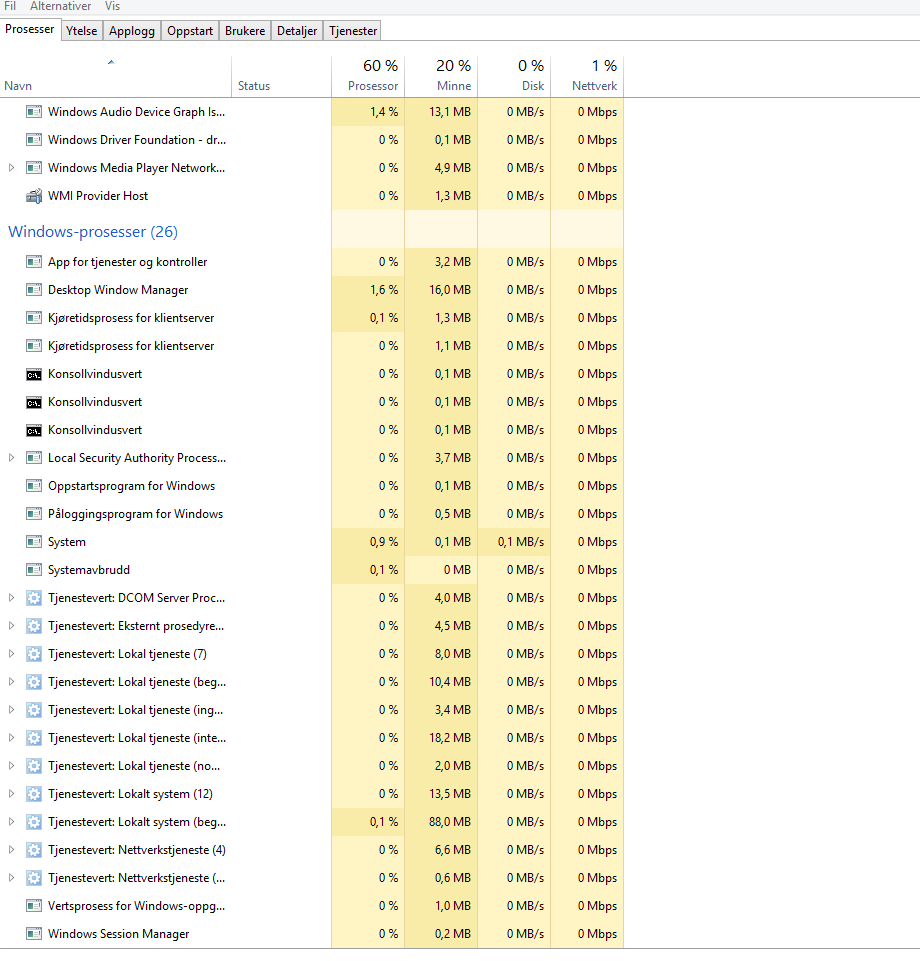Screen dimensions: 920x961
Task: Click gear icon of Tjenestevert: DCOM Server Proc
Action: tap(34, 598)
